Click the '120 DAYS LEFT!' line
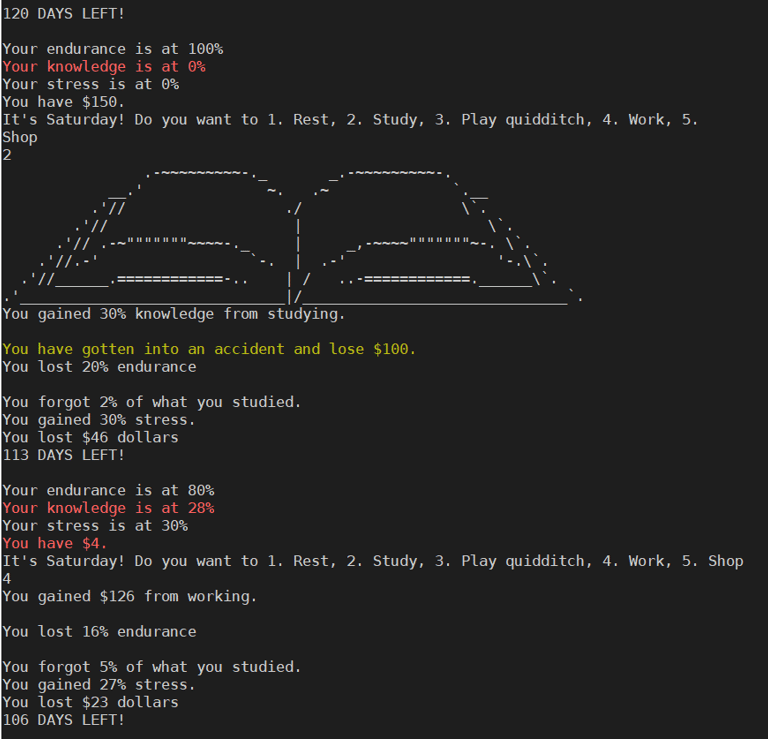The height and width of the screenshot is (739, 768). tap(64, 14)
